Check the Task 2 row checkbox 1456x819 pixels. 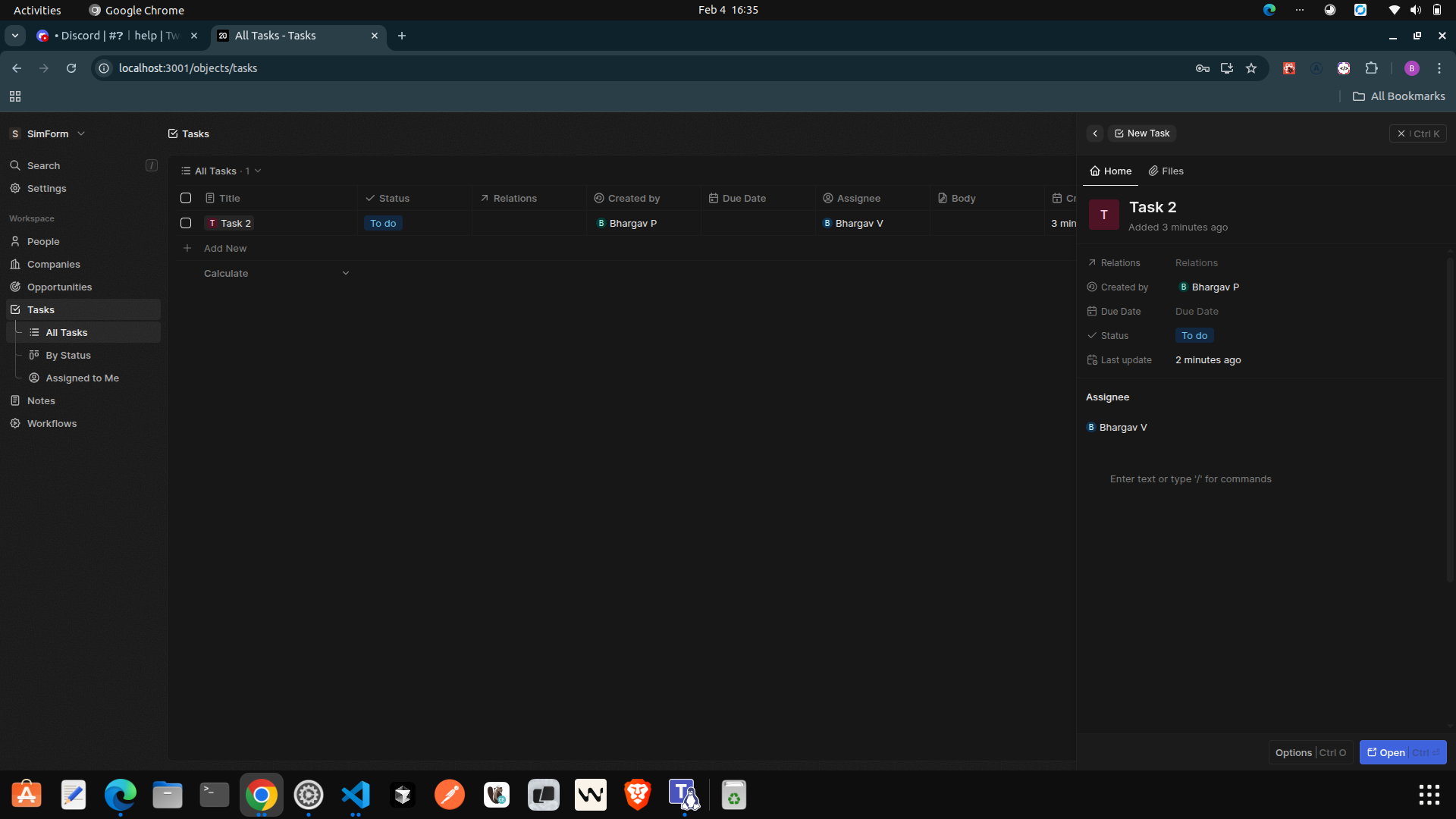pos(186,223)
